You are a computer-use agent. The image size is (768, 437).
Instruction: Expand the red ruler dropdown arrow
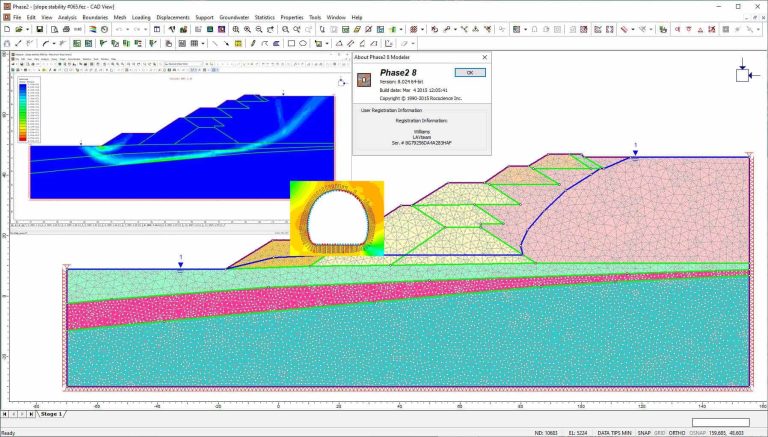(633, 29)
